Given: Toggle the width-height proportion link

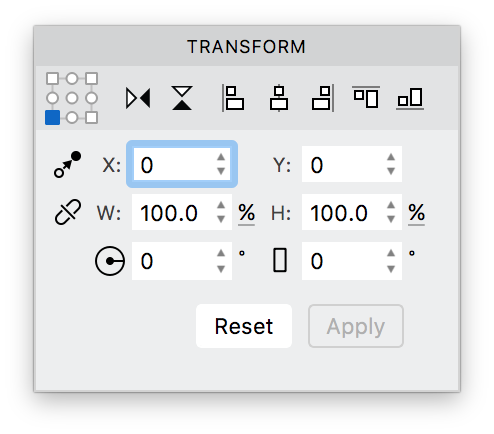Looking at the screenshot, I should click(68, 212).
